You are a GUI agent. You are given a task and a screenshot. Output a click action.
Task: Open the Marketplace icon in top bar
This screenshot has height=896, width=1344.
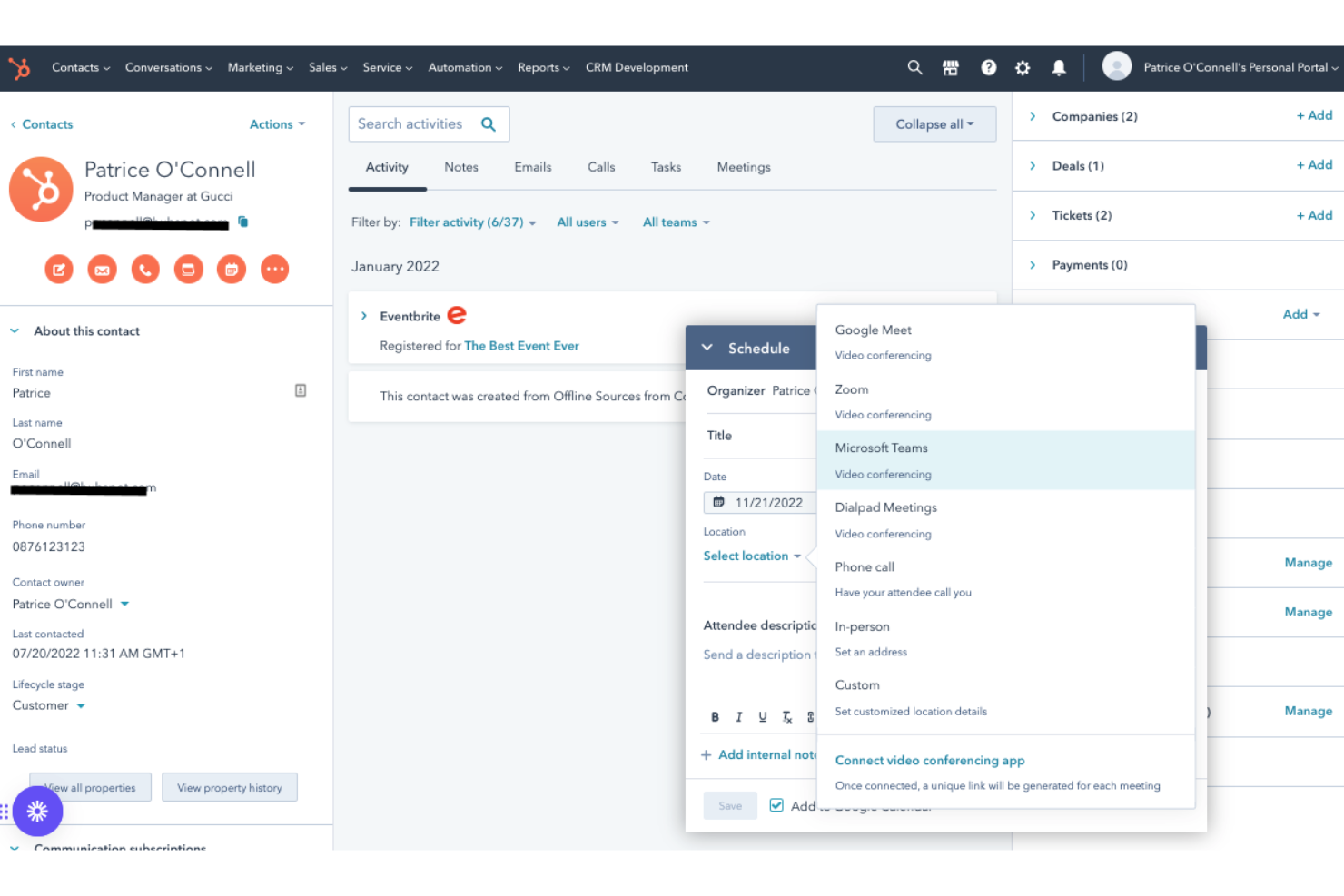point(951,67)
